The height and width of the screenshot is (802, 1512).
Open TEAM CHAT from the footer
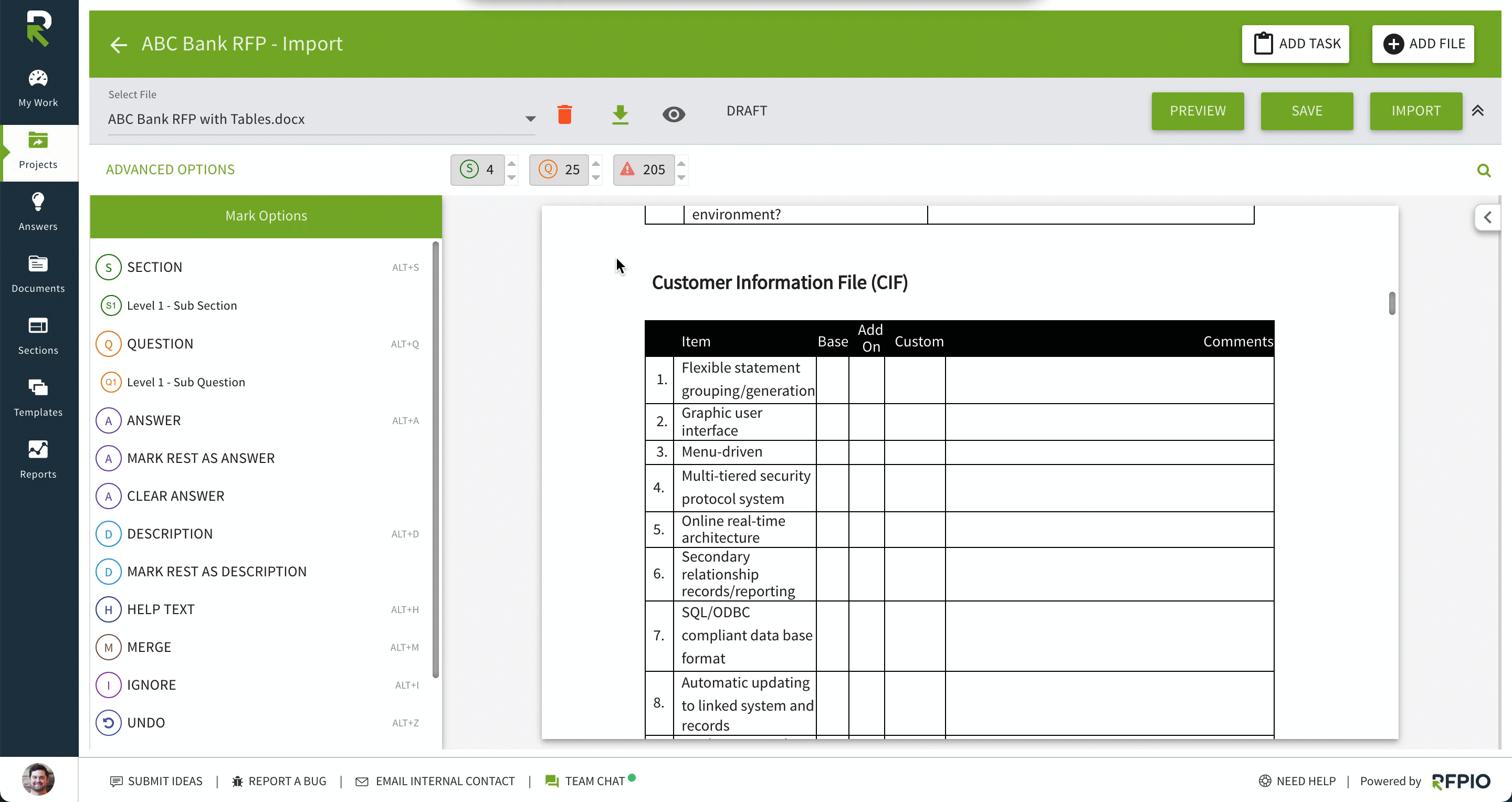point(590,782)
